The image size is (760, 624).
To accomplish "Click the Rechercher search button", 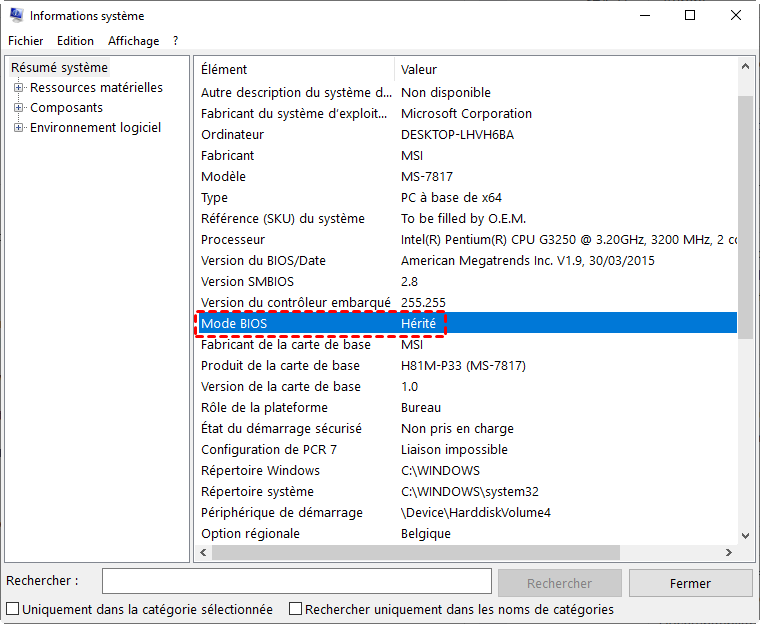I will (x=559, y=583).
